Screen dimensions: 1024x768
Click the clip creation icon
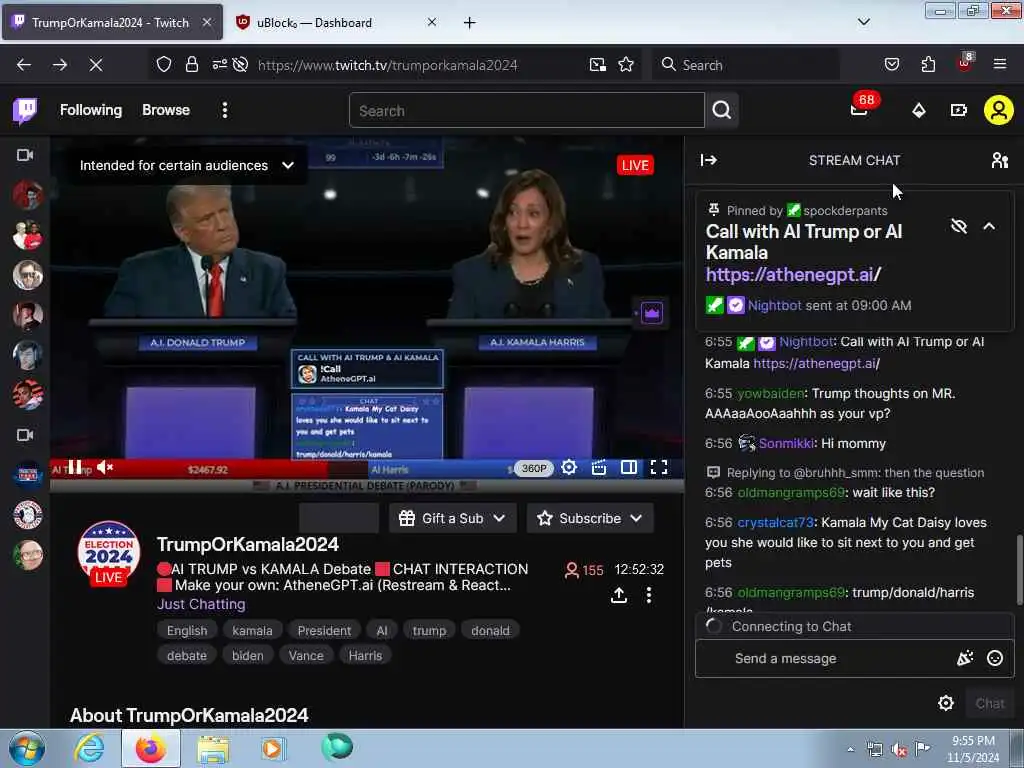599,468
